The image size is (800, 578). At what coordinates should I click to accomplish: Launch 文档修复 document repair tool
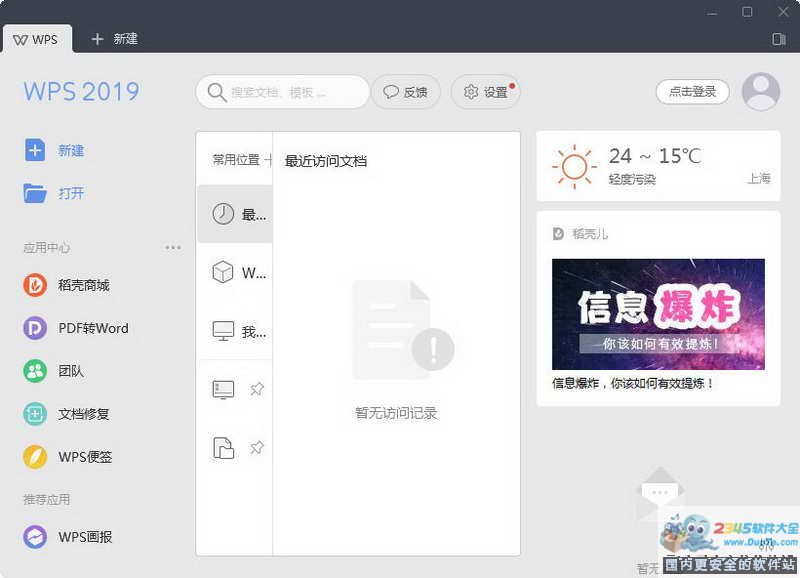pyautogui.click(x=33, y=414)
